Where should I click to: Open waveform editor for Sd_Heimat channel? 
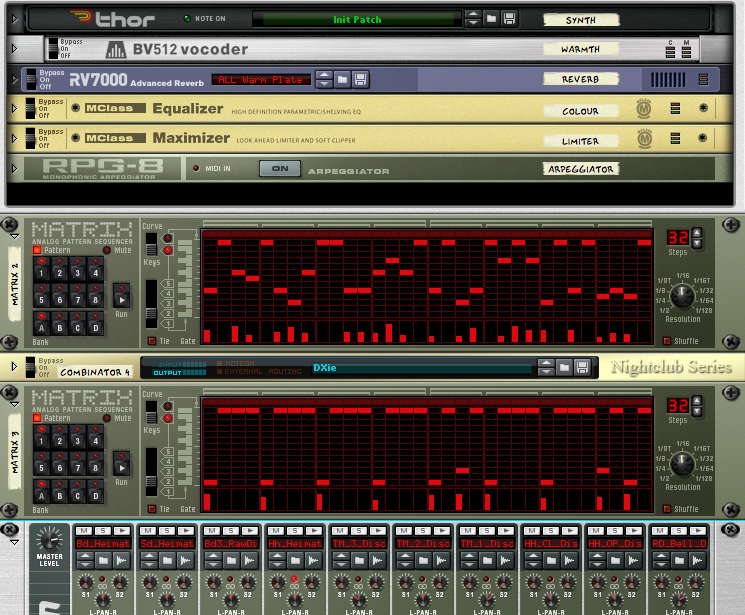(185, 561)
